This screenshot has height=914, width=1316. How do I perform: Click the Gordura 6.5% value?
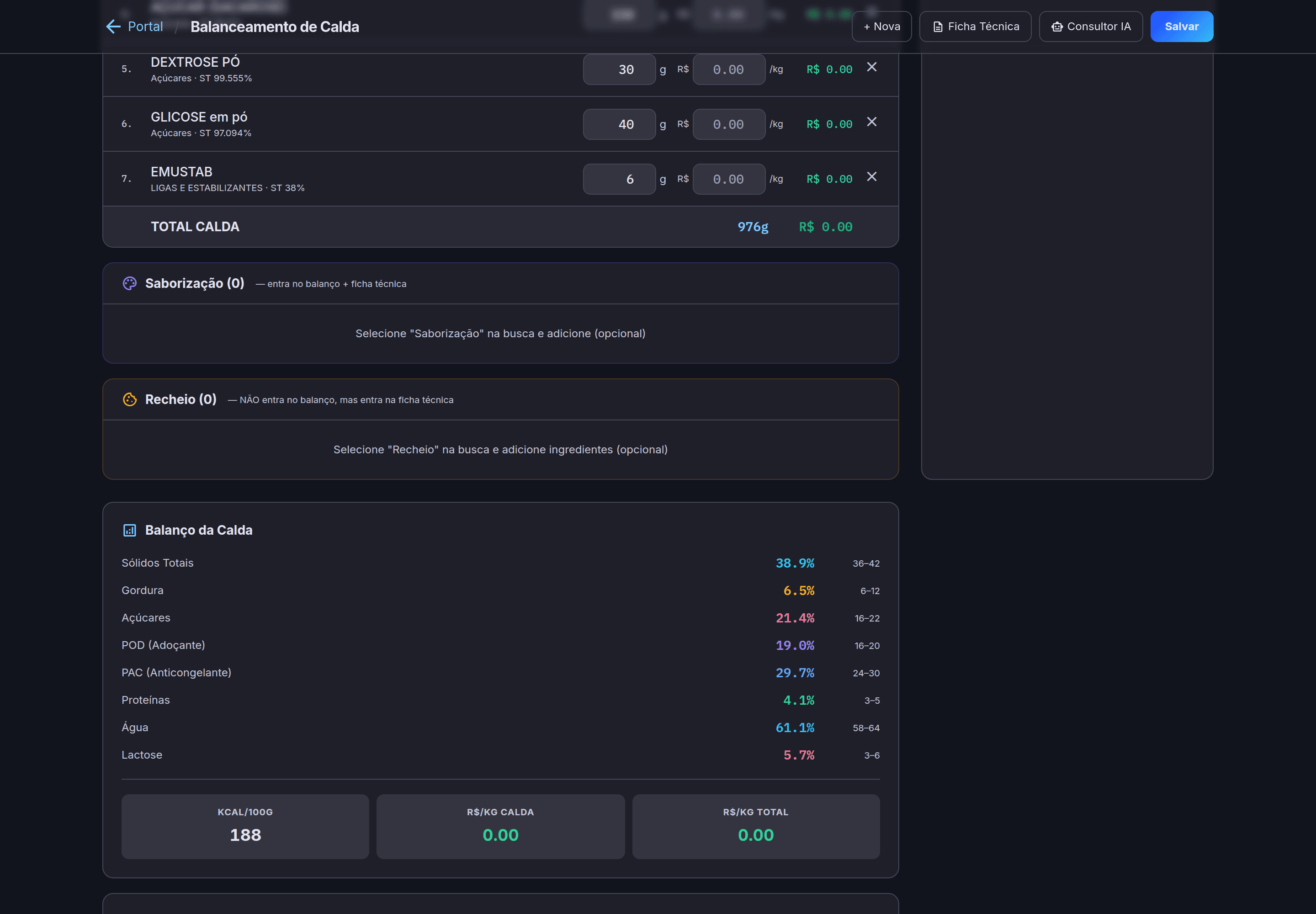798,591
